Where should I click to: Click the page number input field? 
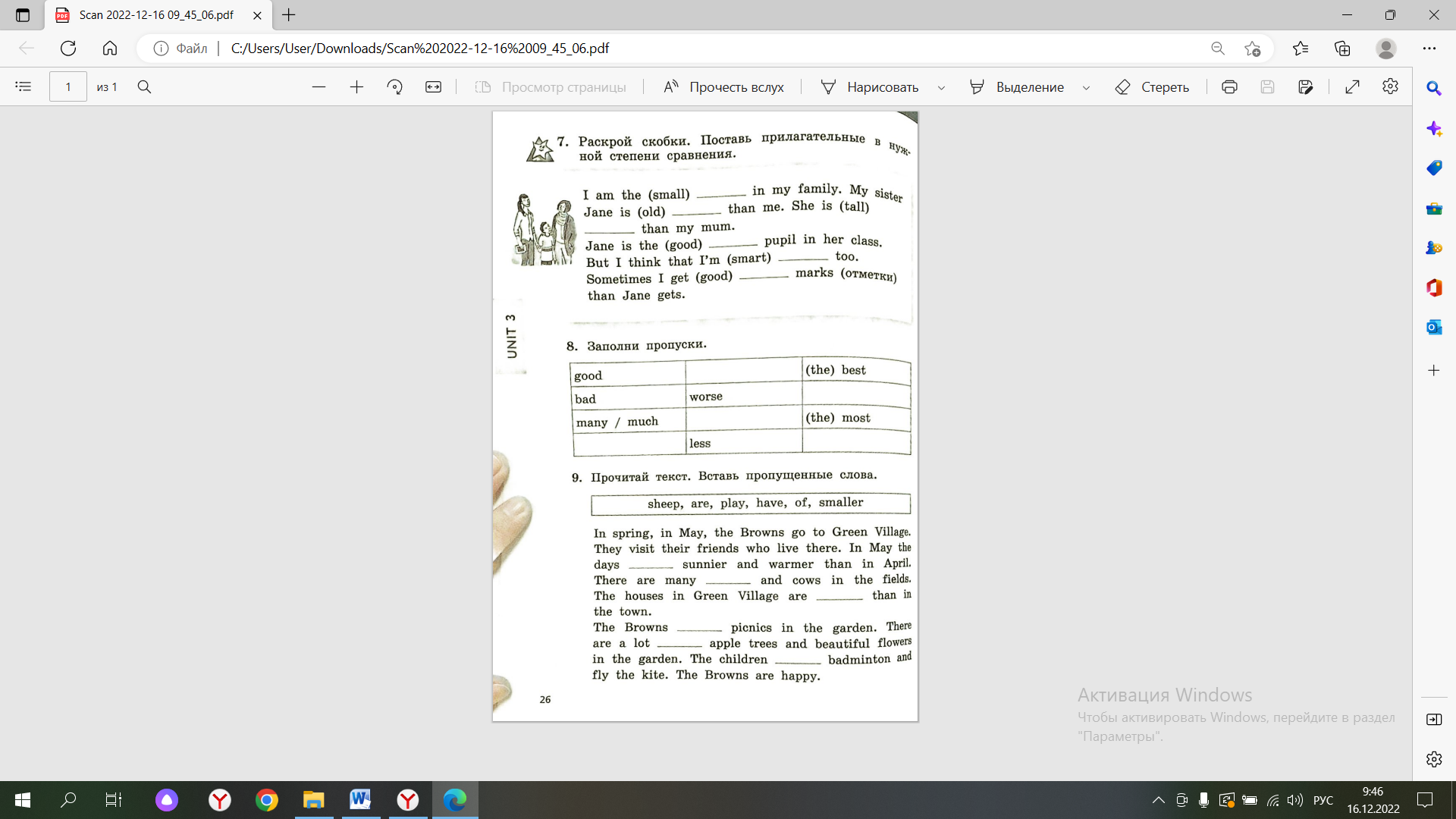click(x=68, y=86)
